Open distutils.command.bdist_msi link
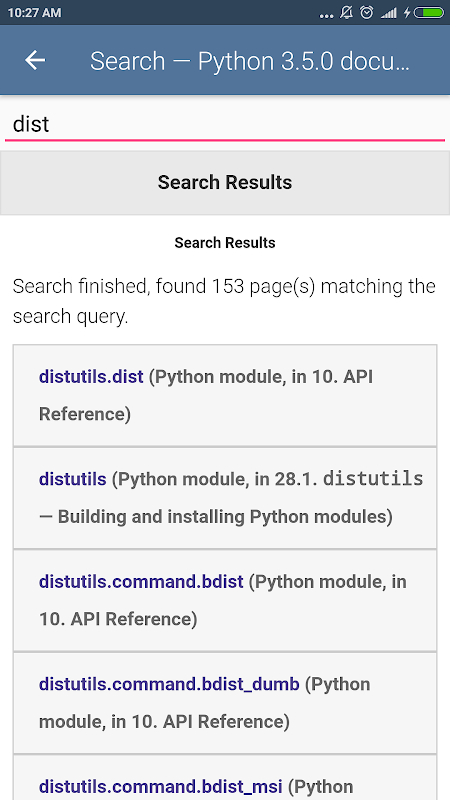Image resolution: width=450 pixels, height=800 pixels. 161,786
